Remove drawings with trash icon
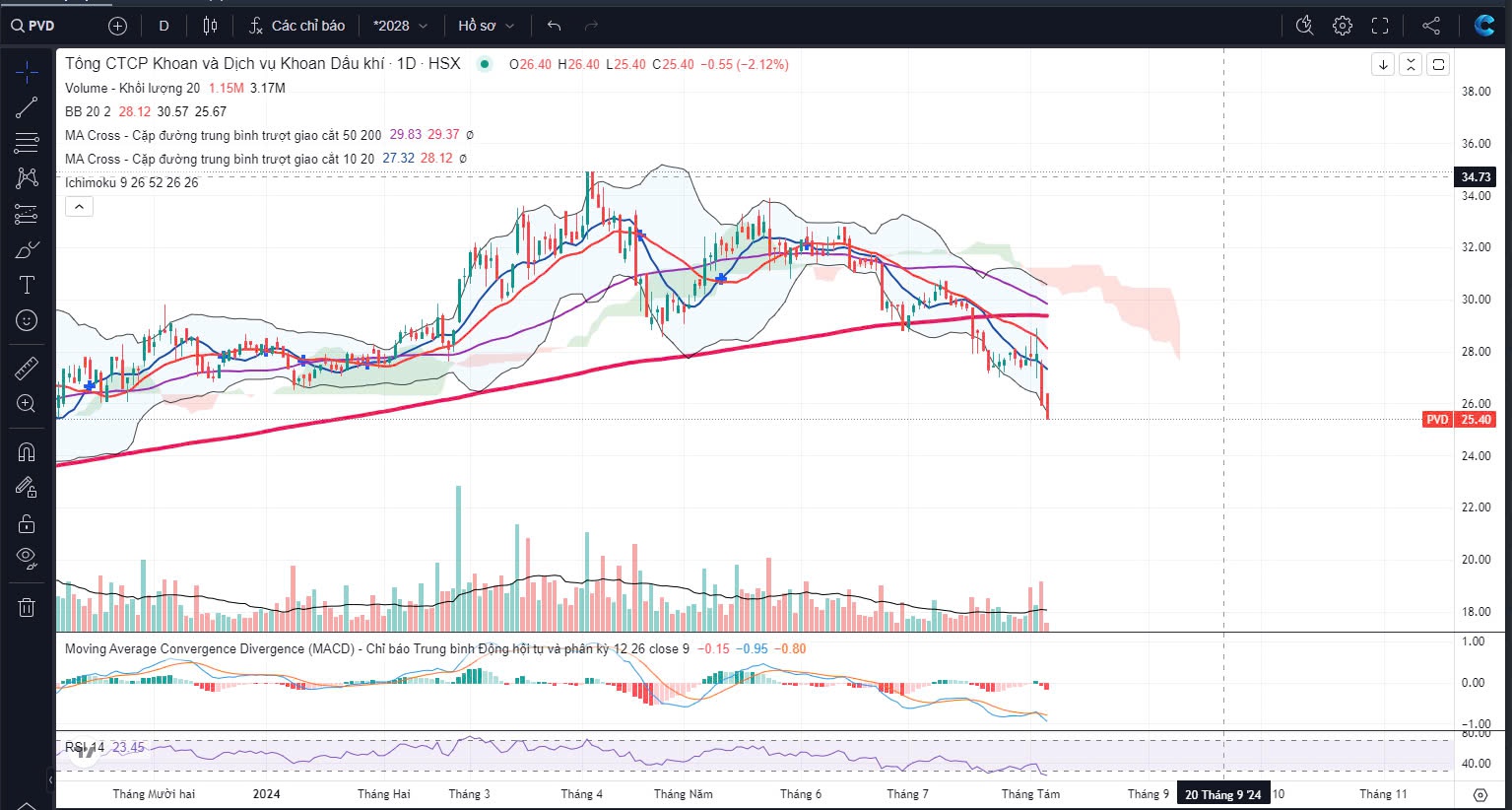The height and width of the screenshot is (810, 1512). click(x=27, y=607)
